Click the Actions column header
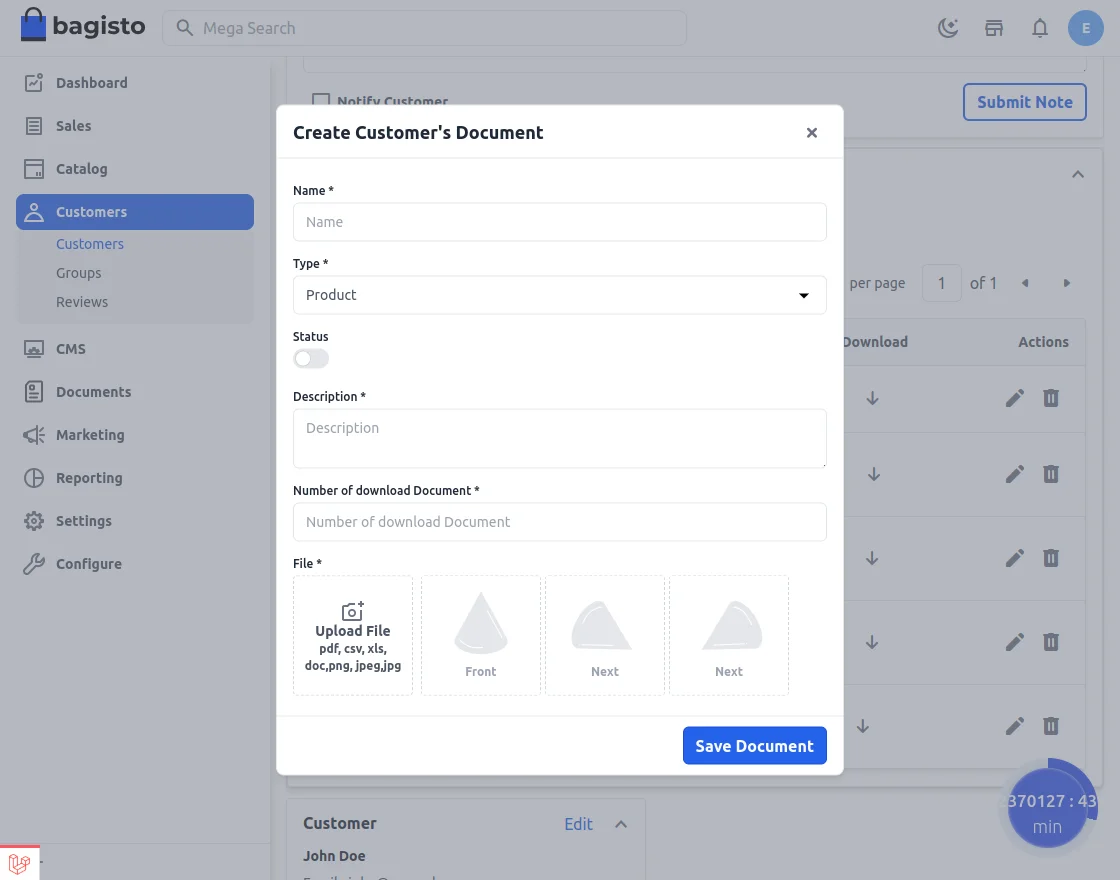 [x=1043, y=342]
